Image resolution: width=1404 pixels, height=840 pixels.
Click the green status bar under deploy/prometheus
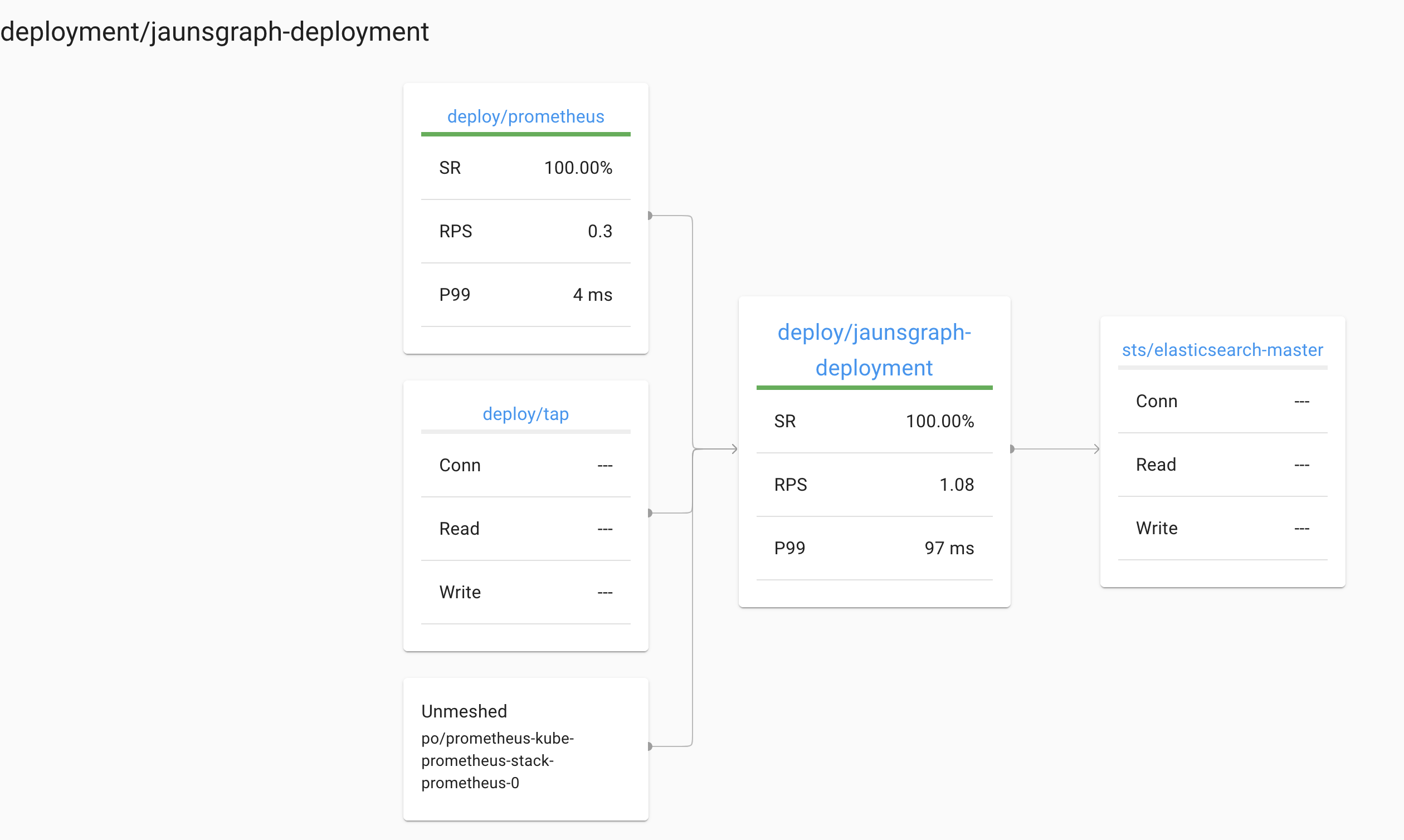click(x=525, y=134)
